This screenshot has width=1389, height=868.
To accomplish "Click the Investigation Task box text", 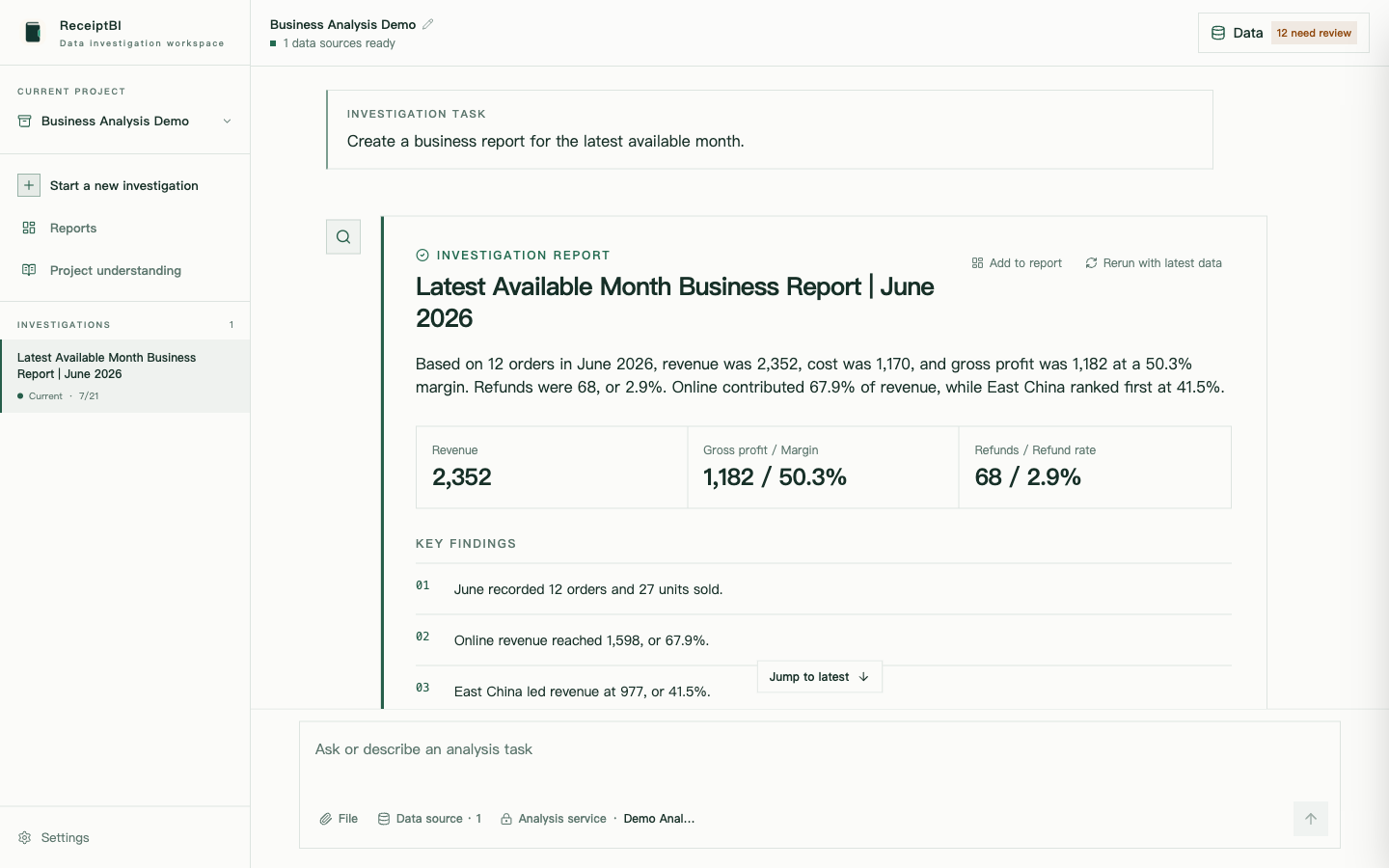I will pyautogui.click(x=546, y=141).
